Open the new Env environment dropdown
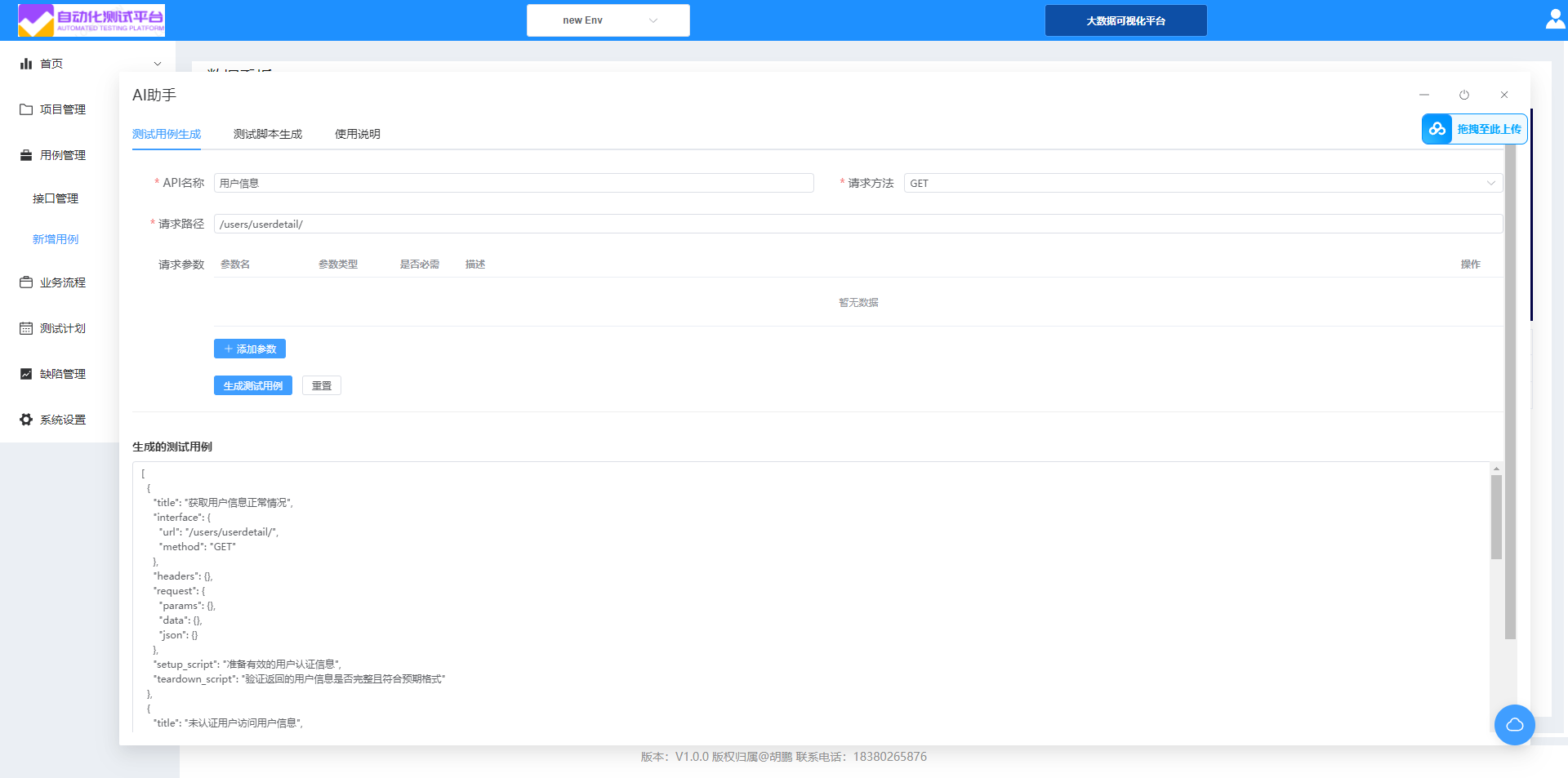 (608, 20)
